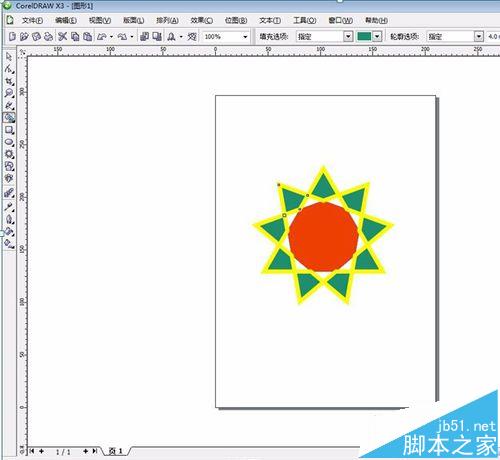Open the 工具(O) menu
Image resolution: width=500 pixels, height=460 pixels.
pyautogui.click(x=305, y=20)
